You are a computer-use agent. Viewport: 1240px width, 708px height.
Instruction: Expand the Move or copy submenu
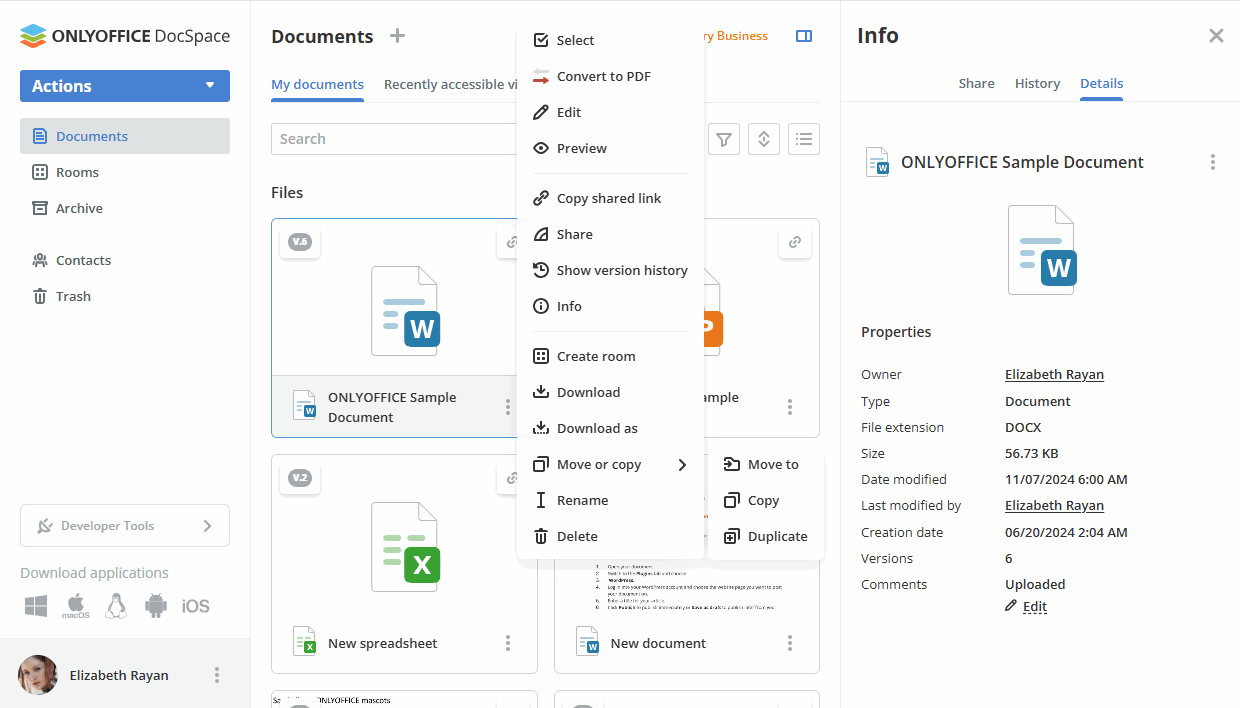pos(610,464)
